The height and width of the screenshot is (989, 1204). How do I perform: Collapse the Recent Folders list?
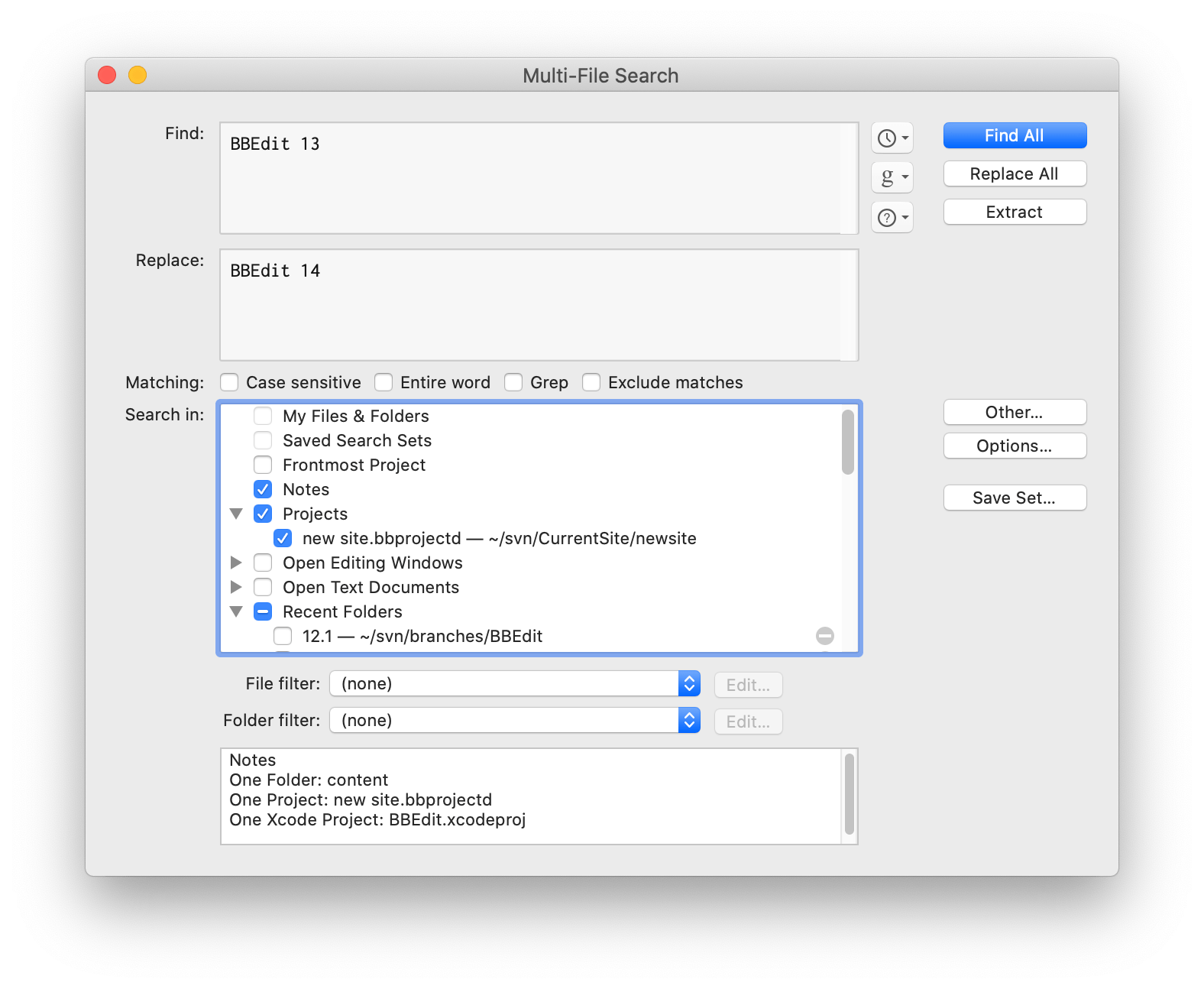tap(237, 611)
